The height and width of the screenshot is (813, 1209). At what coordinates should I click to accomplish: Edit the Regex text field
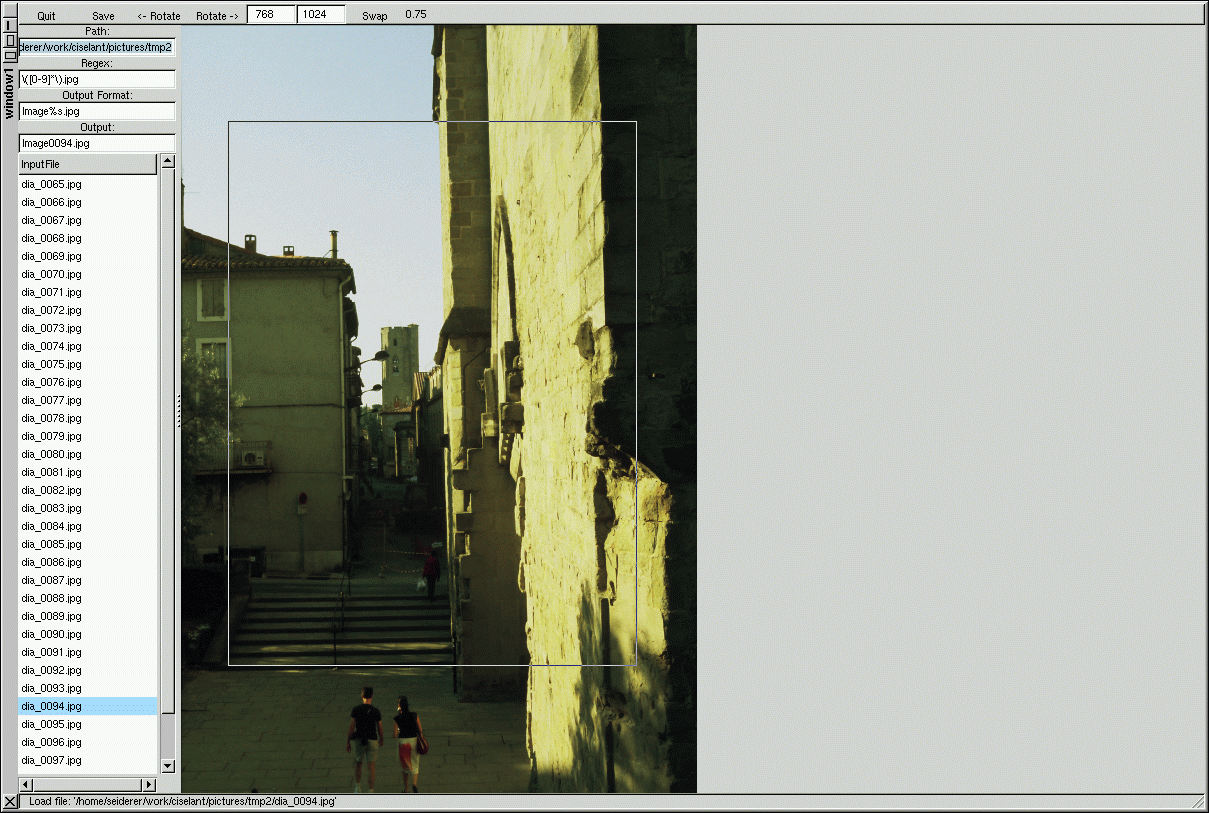point(97,79)
